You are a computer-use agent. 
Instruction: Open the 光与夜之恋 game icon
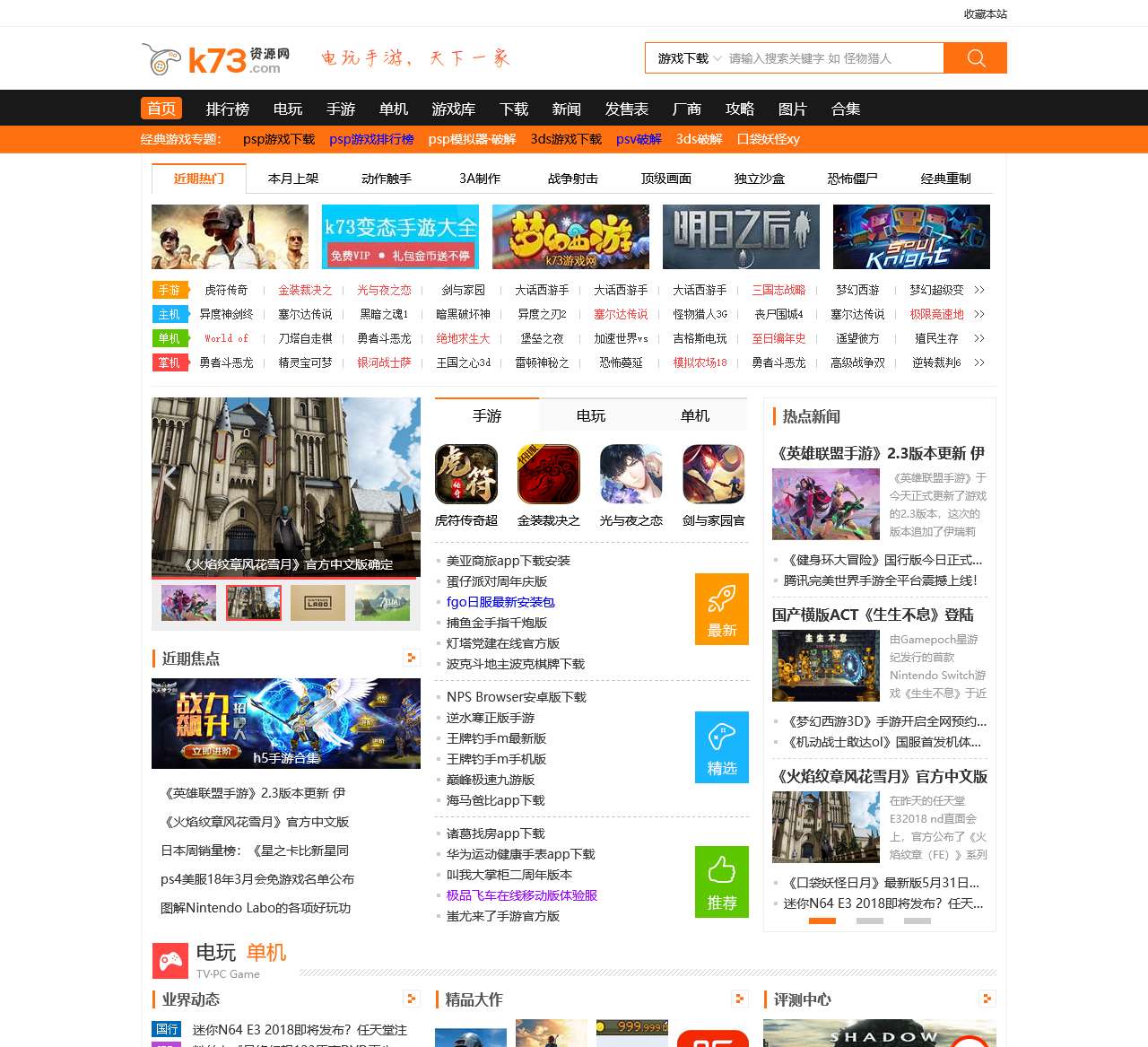click(x=631, y=475)
